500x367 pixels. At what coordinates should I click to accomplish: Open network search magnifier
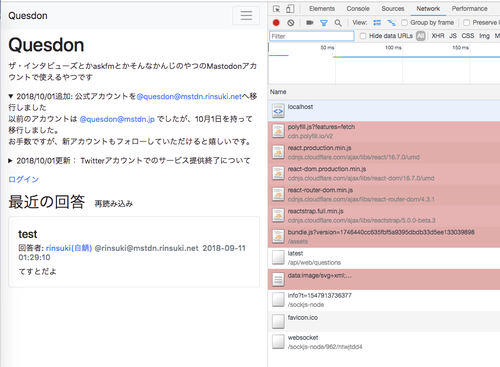[338, 23]
